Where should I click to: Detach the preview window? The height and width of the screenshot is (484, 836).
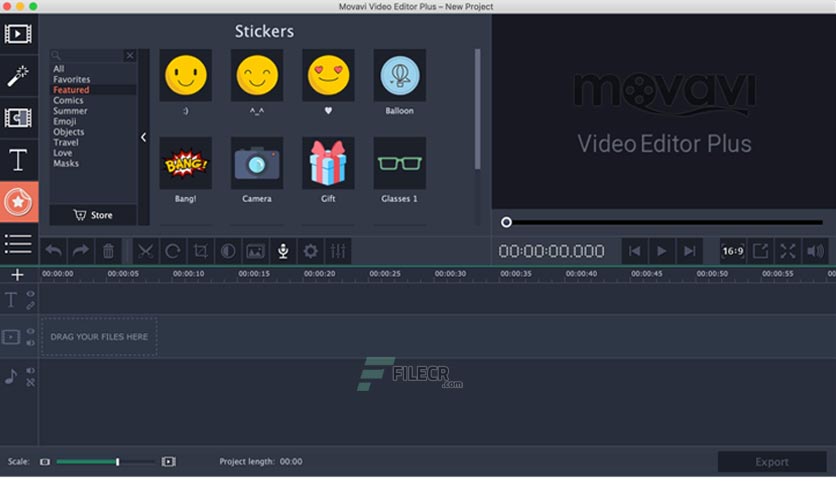tap(760, 251)
